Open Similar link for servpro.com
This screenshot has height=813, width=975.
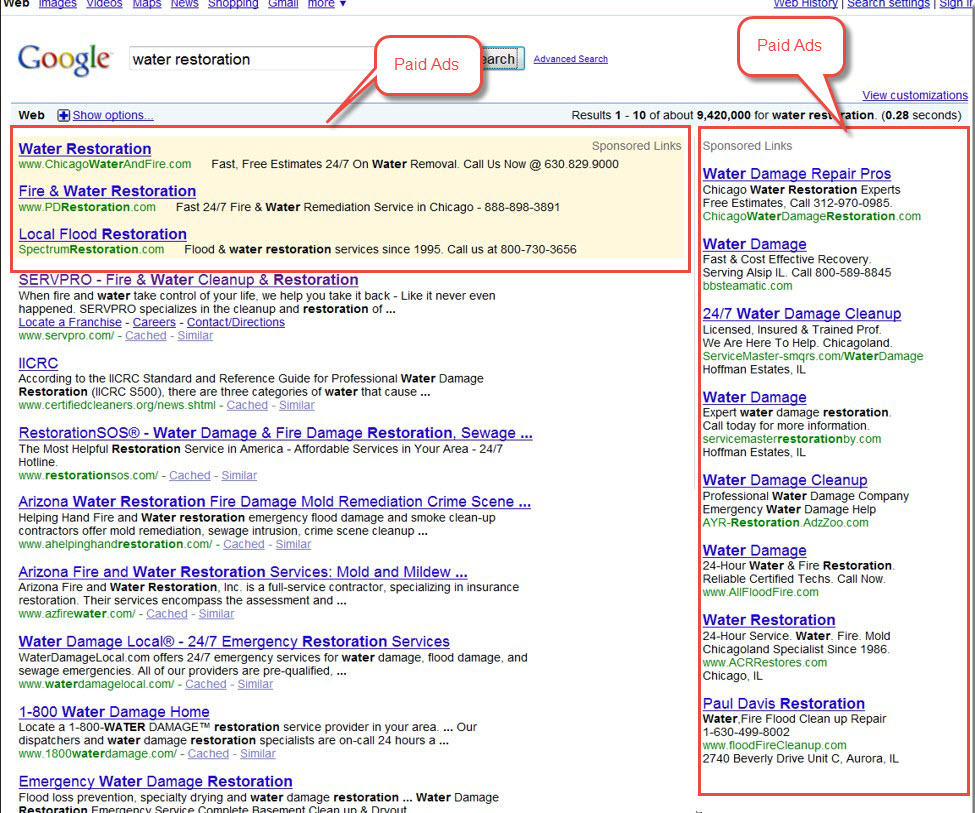click(x=195, y=336)
